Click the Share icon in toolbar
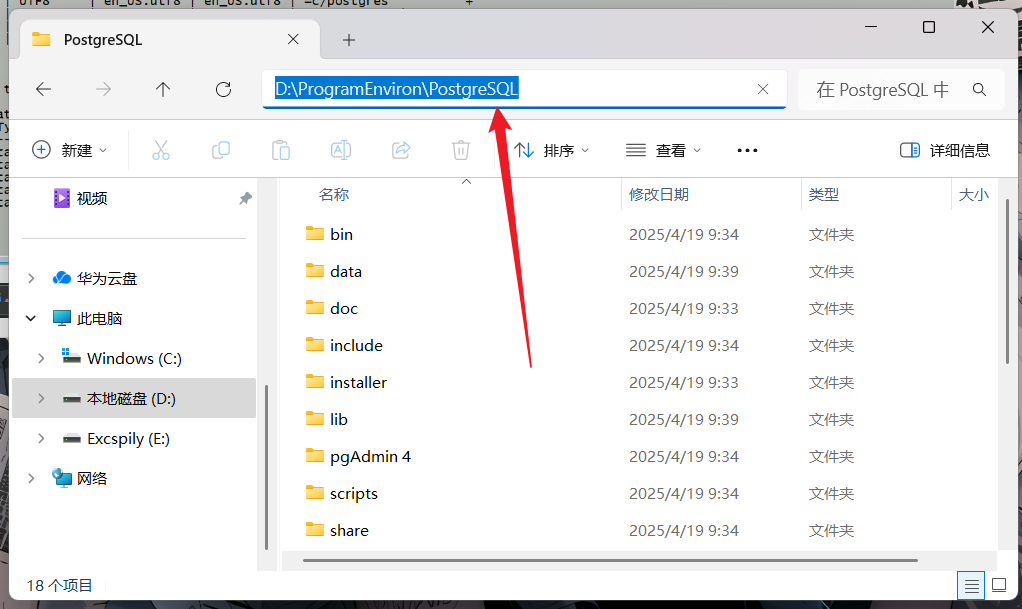Screen dimensions: 1022x609 (401, 151)
